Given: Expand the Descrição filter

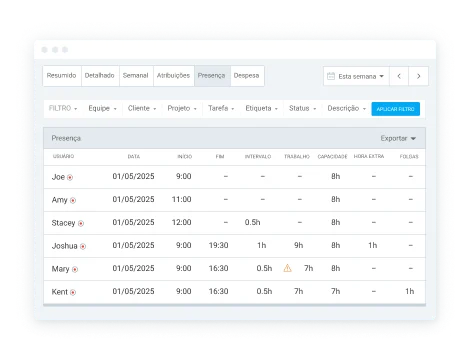Looking at the screenshot, I should (347, 108).
